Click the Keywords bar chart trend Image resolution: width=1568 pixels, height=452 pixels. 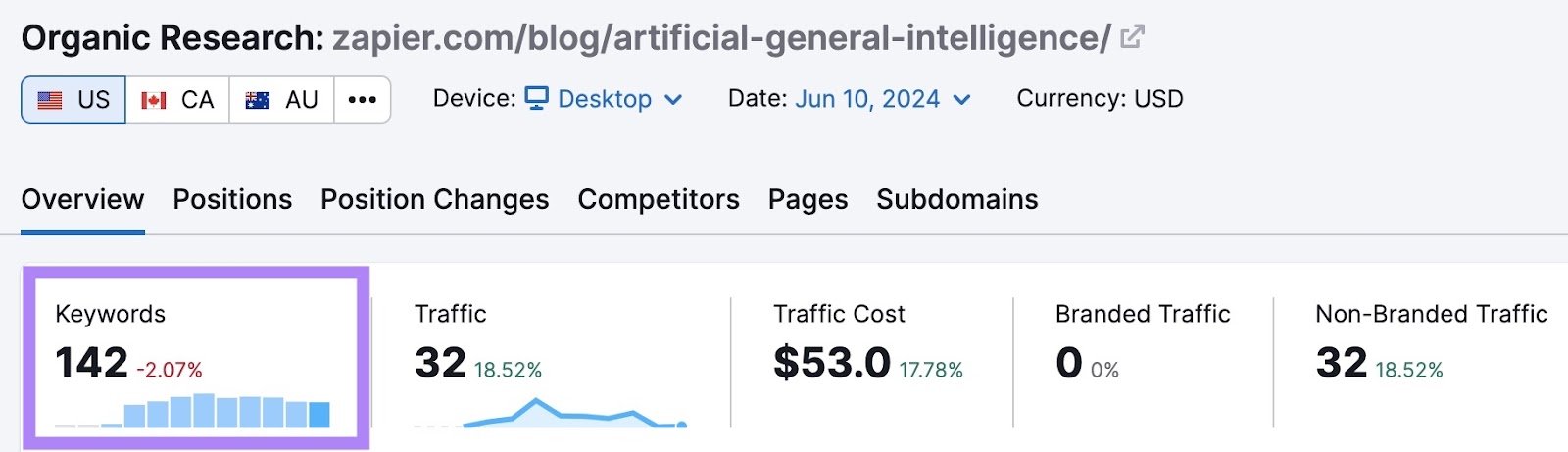point(225,411)
